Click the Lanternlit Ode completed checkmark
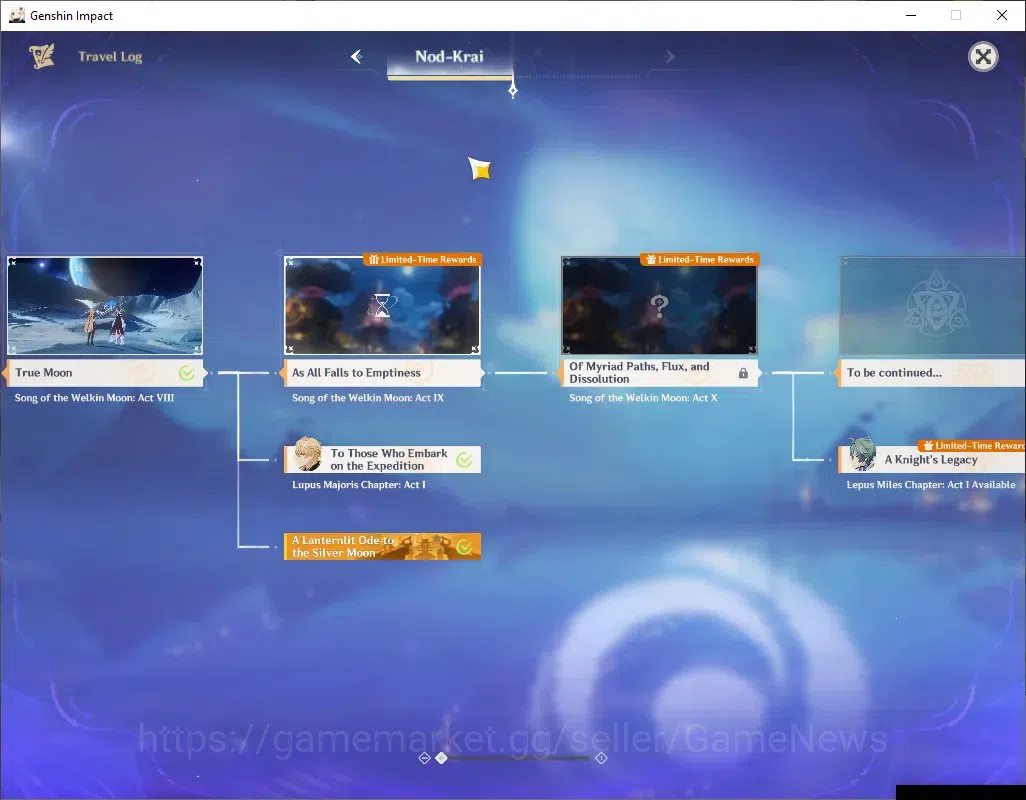This screenshot has width=1026, height=800. [x=464, y=547]
